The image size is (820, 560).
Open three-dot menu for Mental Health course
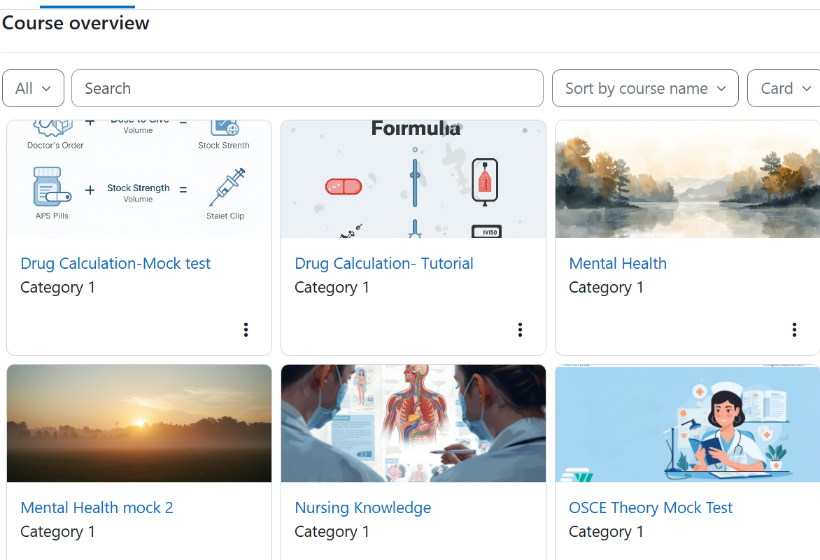[794, 330]
